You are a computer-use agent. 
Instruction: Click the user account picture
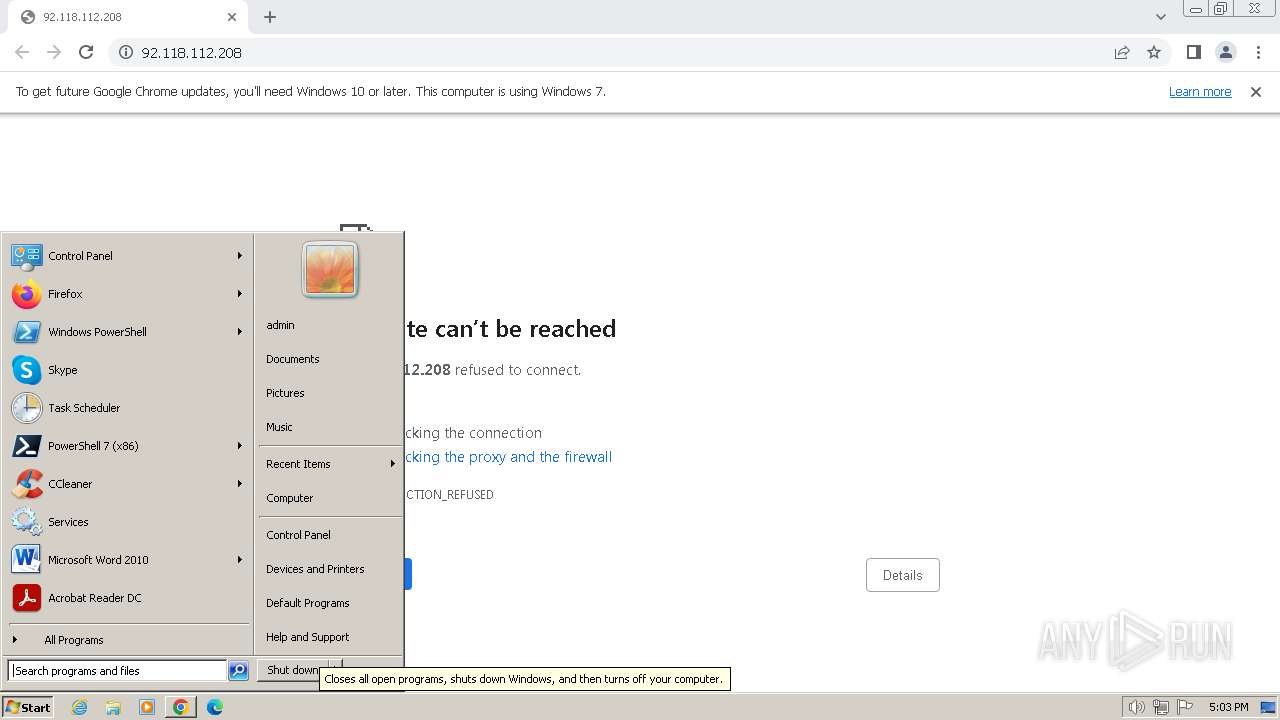point(330,269)
